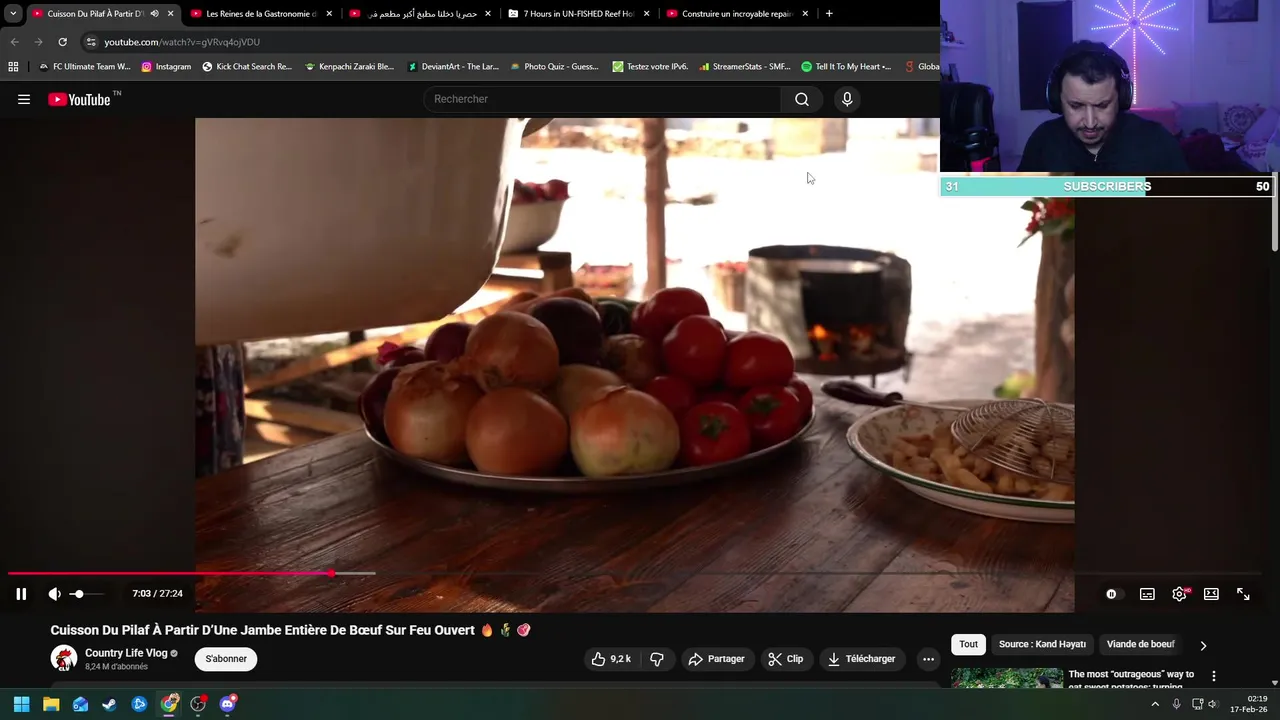
Task: Switch to the Arabic-titled YouTube tab
Action: 420,14
